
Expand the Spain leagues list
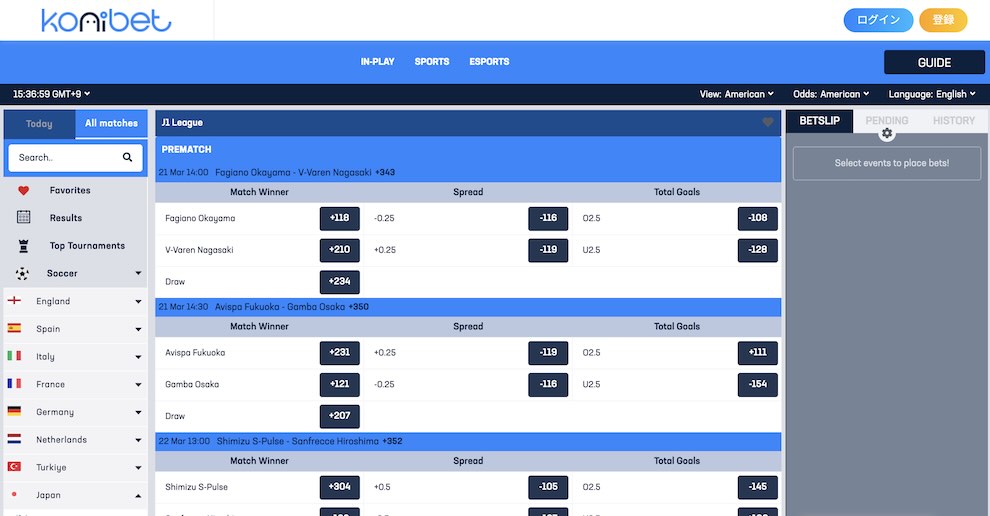pyautogui.click(x=138, y=329)
